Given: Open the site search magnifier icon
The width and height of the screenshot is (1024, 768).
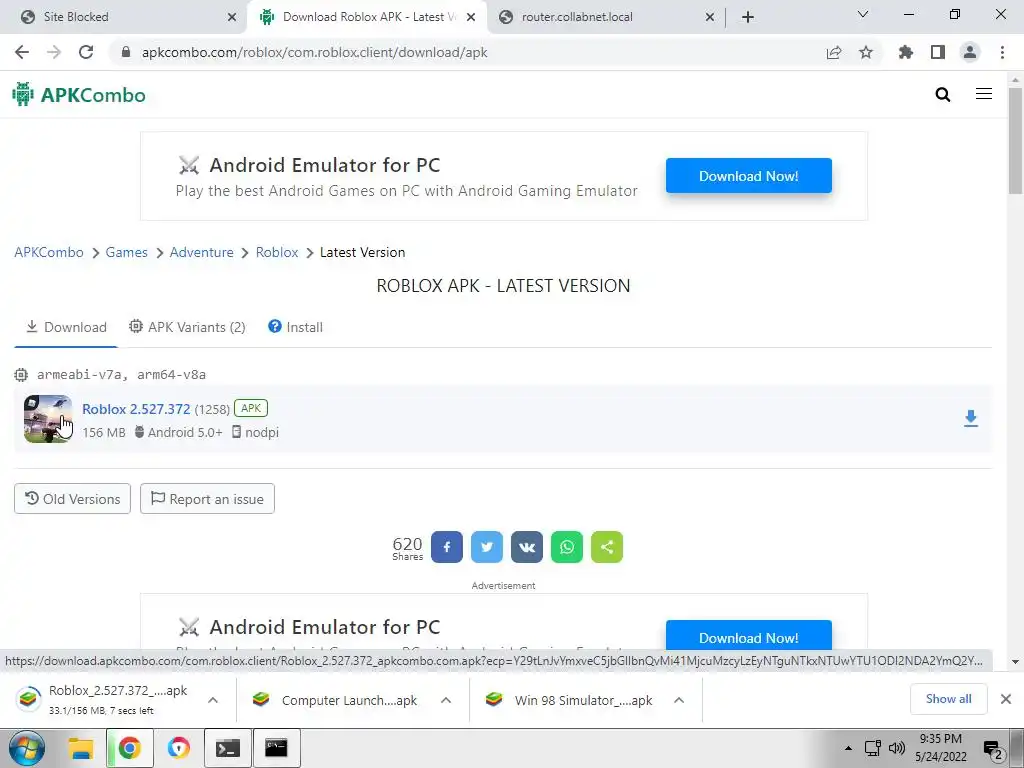Looking at the screenshot, I should tap(942, 95).
